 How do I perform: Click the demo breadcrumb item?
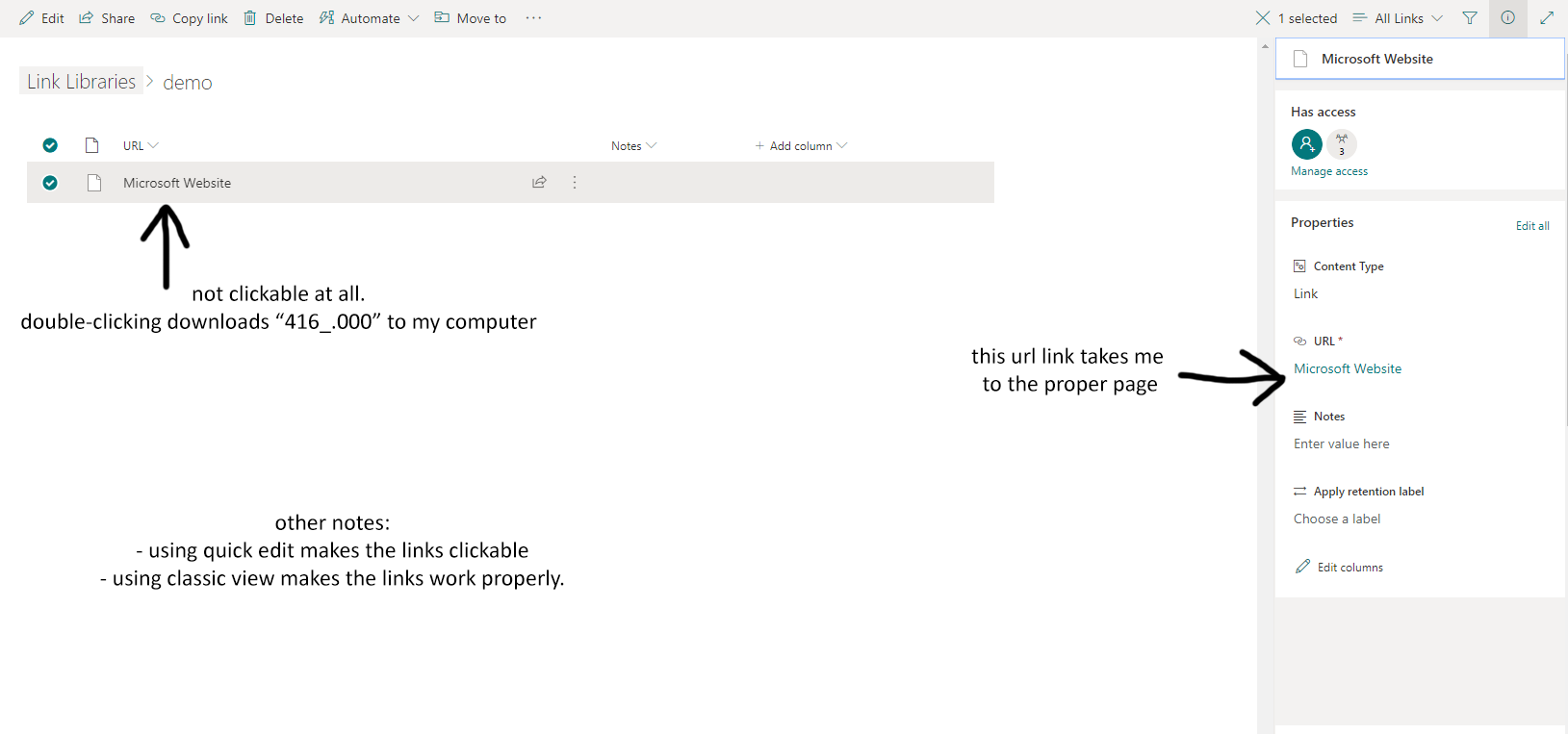tap(188, 83)
